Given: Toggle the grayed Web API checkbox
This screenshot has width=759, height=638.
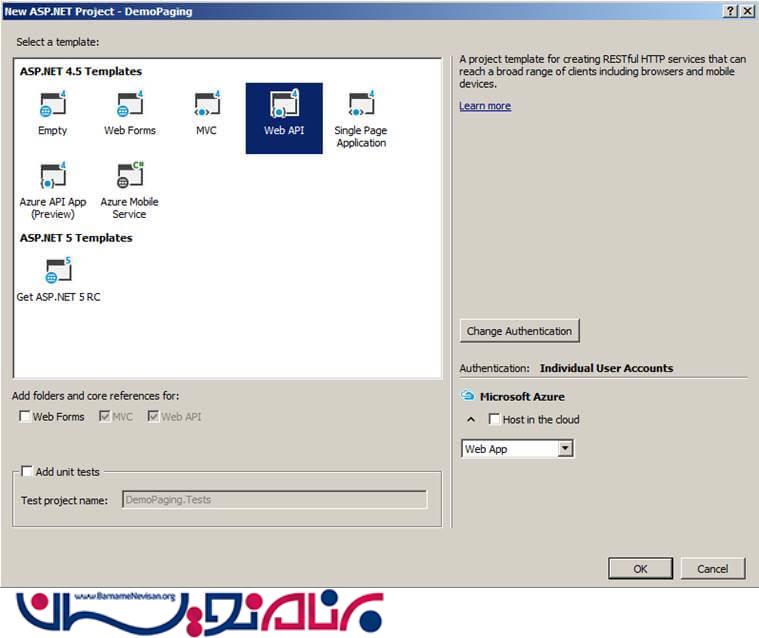Looking at the screenshot, I should [x=153, y=416].
